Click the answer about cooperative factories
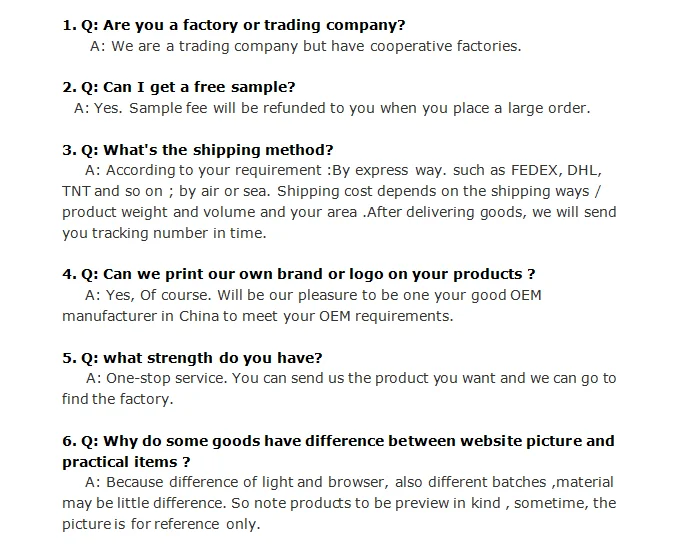 305,46
